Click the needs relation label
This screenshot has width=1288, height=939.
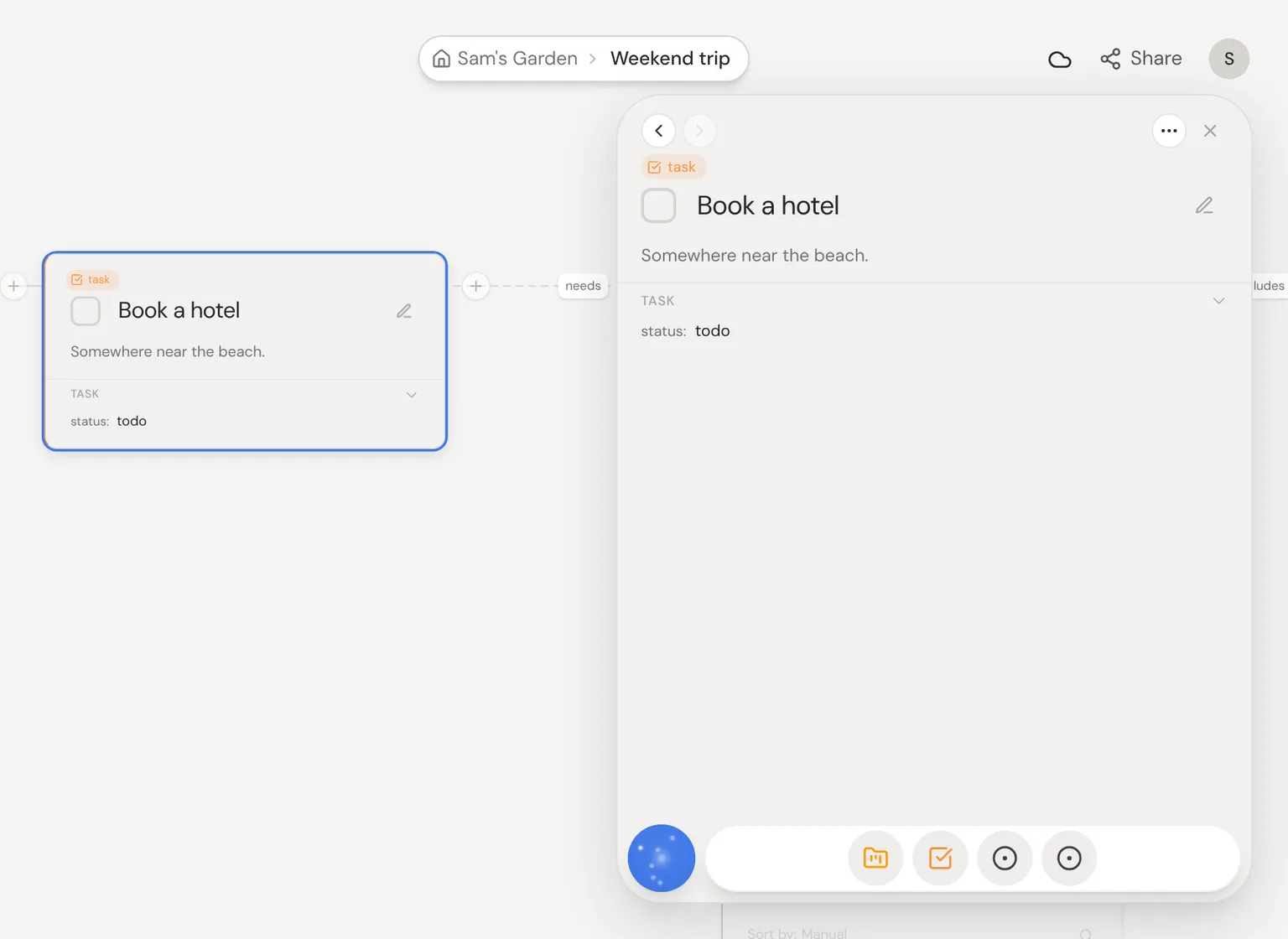(x=583, y=286)
